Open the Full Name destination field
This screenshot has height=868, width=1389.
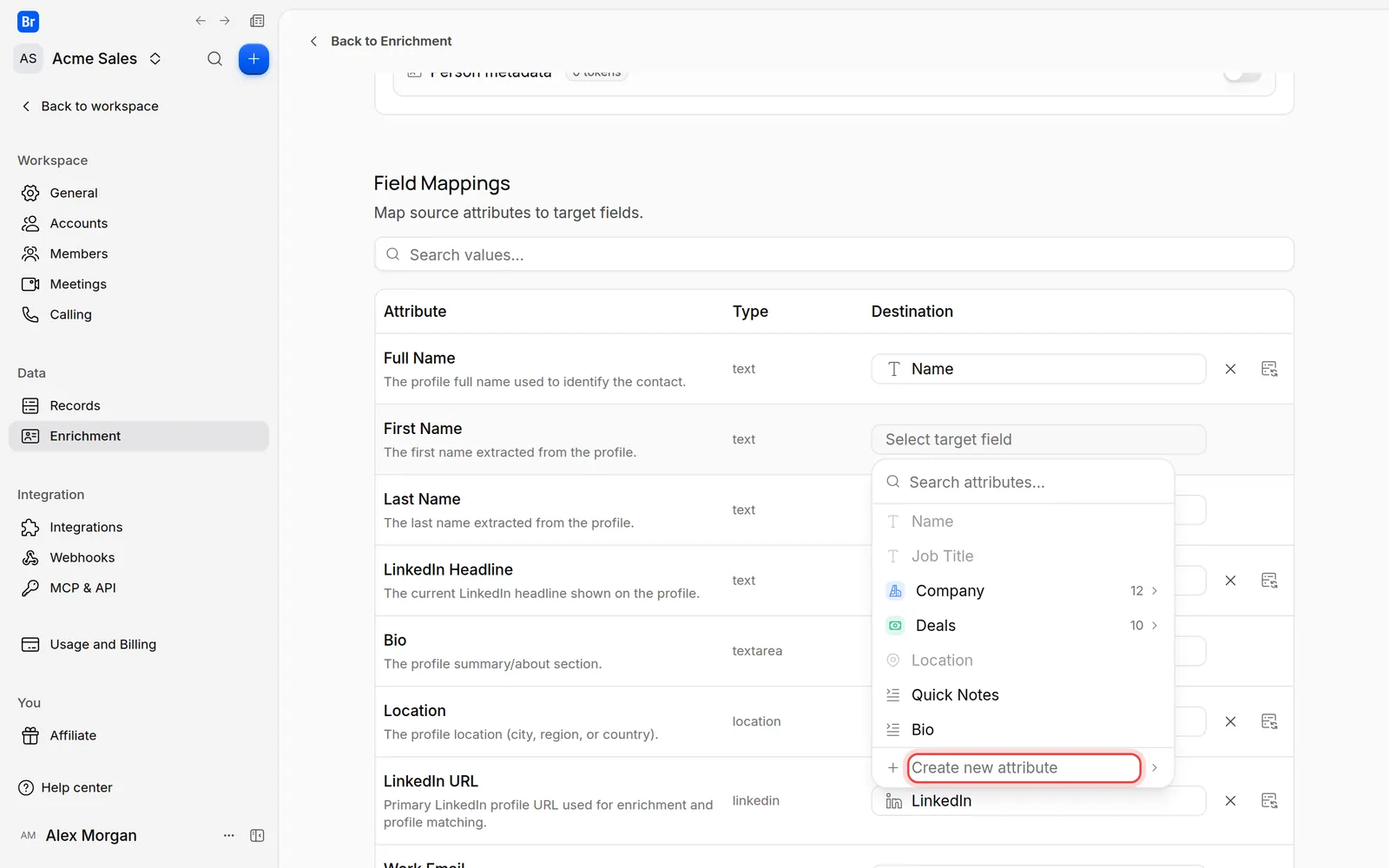[x=1038, y=369]
